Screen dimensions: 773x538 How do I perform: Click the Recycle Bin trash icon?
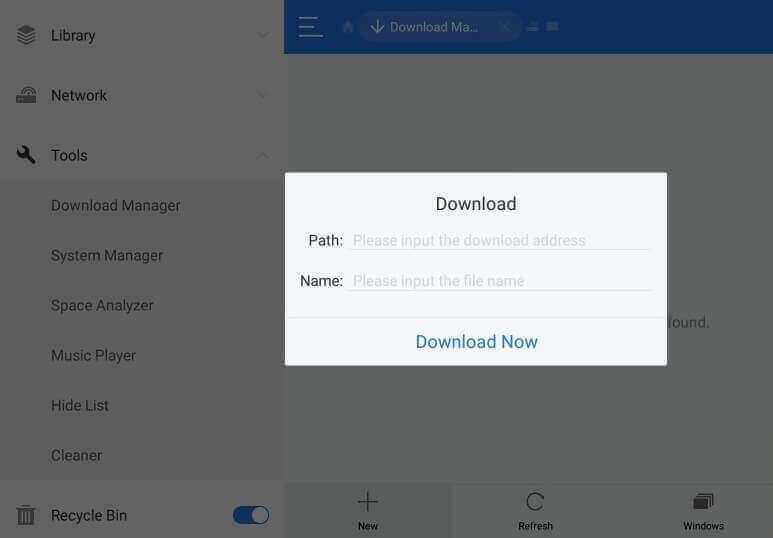coord(26,515)
